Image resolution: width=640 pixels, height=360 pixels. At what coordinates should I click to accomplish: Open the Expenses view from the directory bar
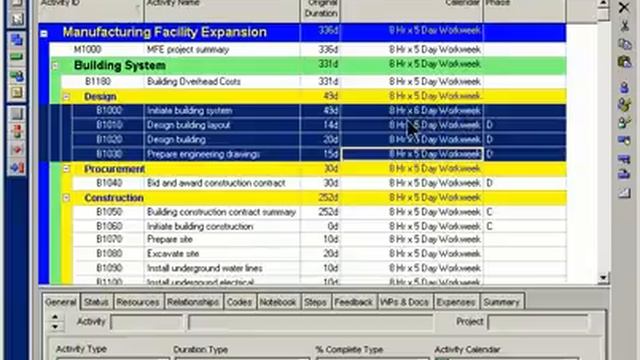point(17,114)
